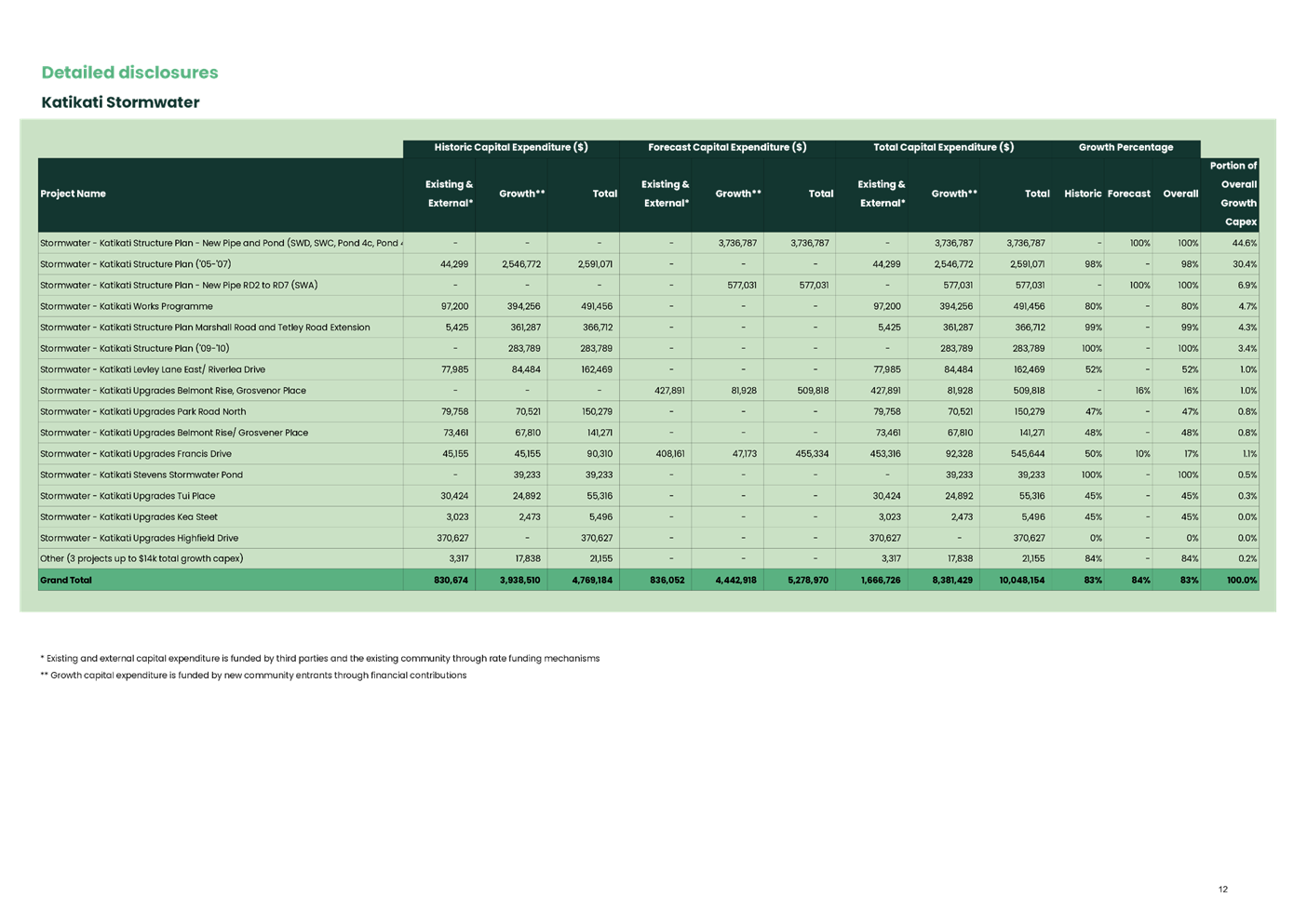The image size is (1307, 924).
Task: Select the Katikati Upgrades Francis Drive row name
Action: pos(136,454)
